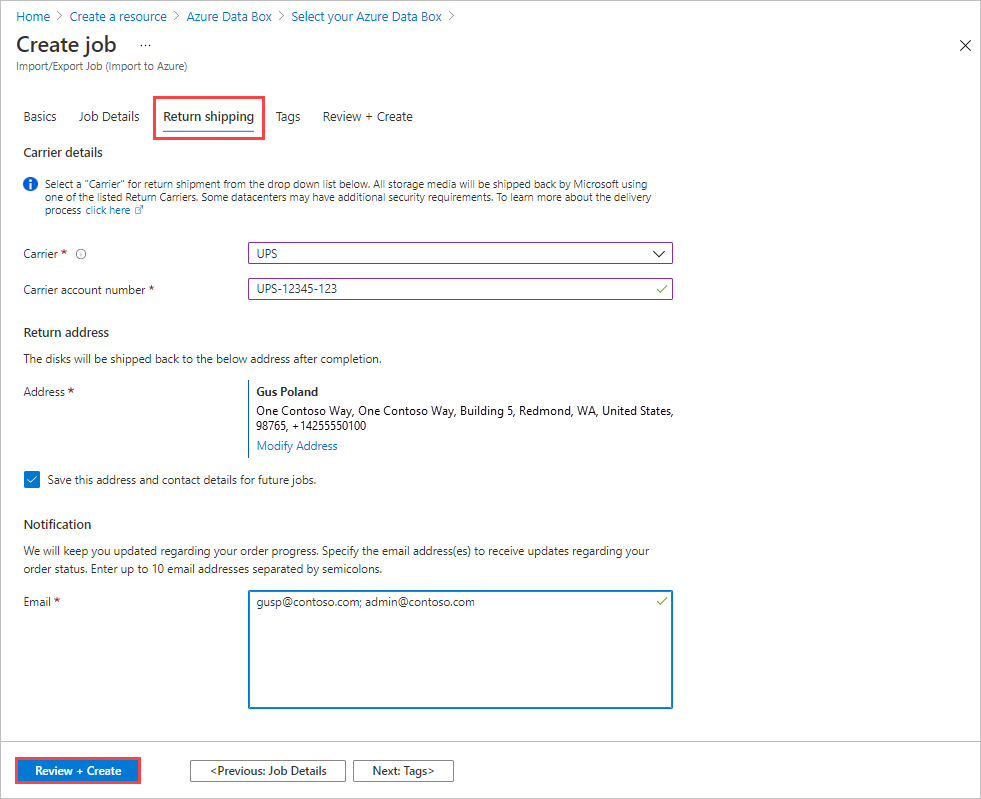Click the X icon to close Create job
This screenshot has height=799, width=981.
pyautogui.click(x=965, y=45)
